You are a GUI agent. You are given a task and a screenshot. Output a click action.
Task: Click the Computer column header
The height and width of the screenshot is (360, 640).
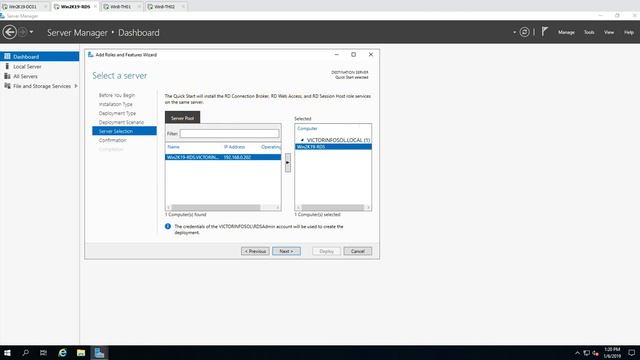307,128
